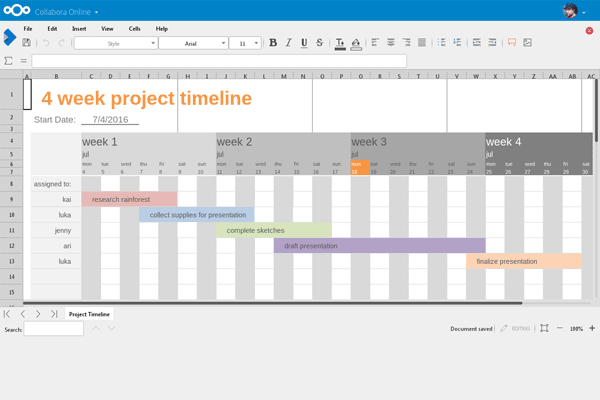Viewport: 600px width, 400px height.
Task: Open the Insert menu
Action: [x=77, y=29]
